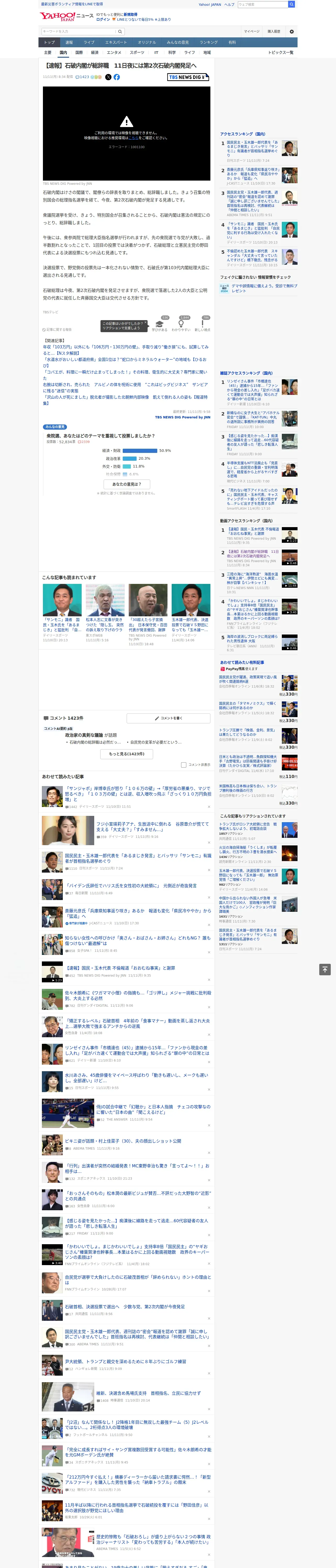This screenshot has width=336, height=1568.
Task: Open related link 「コバエが、料理に一瞬だけ」
Action: point(126,375)
